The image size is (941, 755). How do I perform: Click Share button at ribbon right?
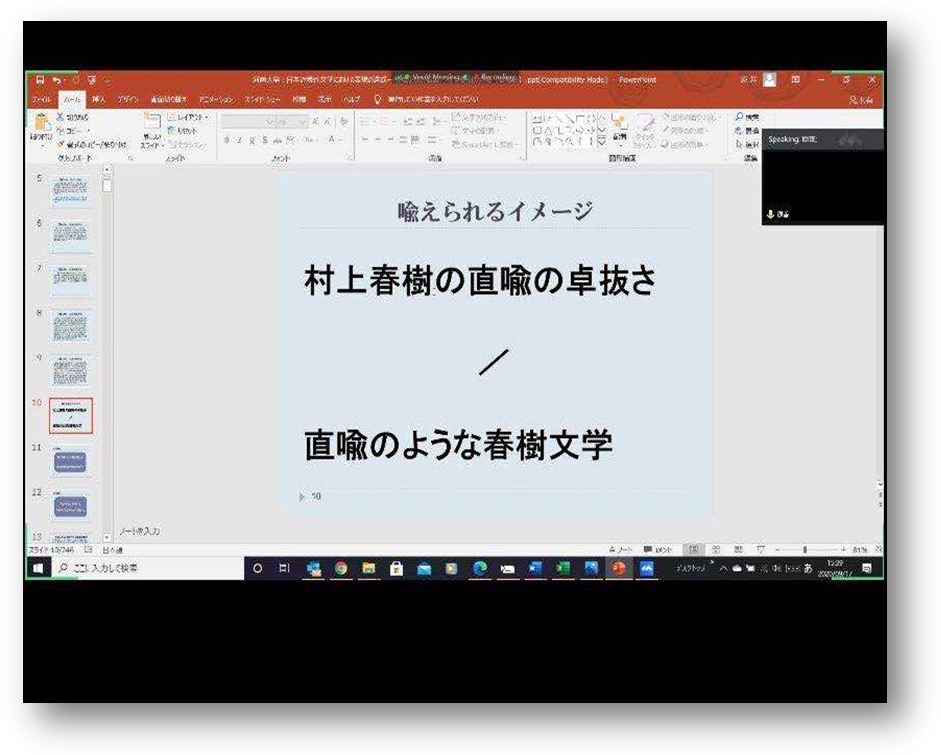tap(861, 100)
